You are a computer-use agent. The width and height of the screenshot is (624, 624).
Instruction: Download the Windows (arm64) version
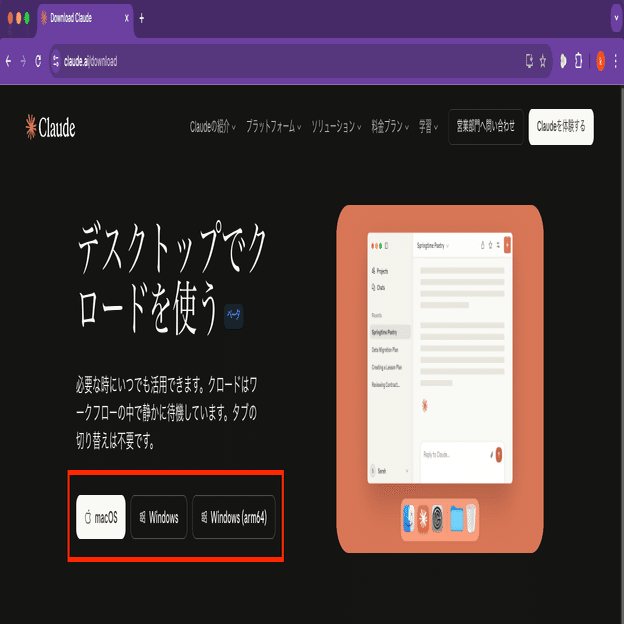point(234,517)
